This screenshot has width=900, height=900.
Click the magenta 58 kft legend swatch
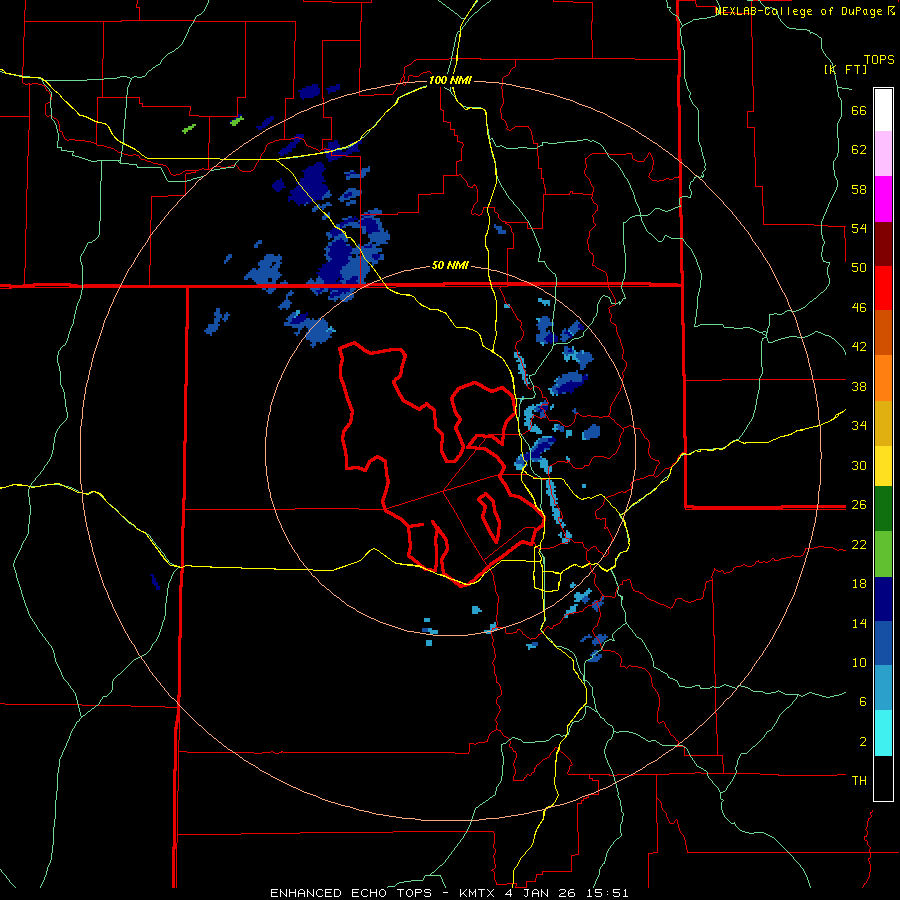[883, 199]
